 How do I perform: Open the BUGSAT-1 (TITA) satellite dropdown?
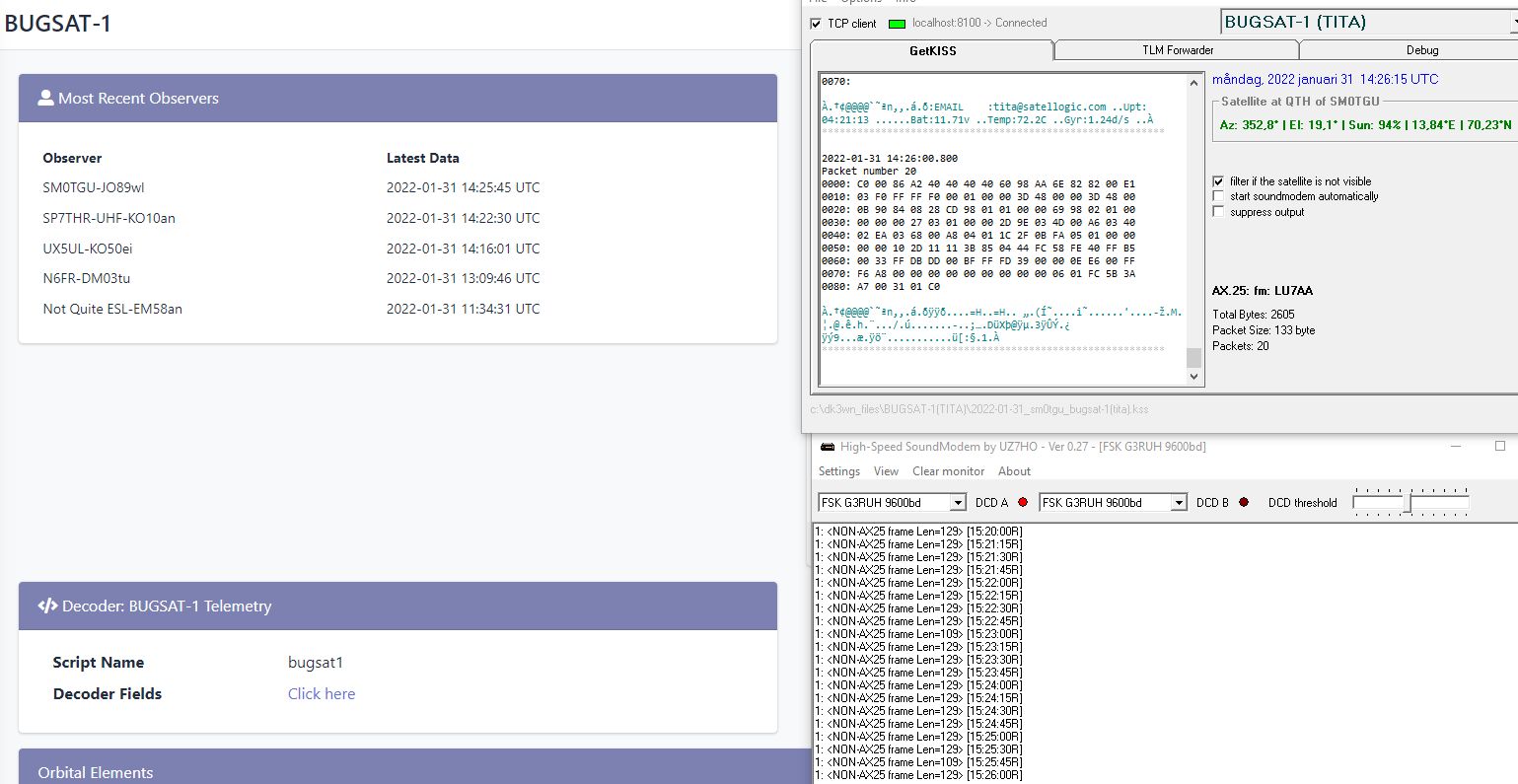[x=1367, y=22]
